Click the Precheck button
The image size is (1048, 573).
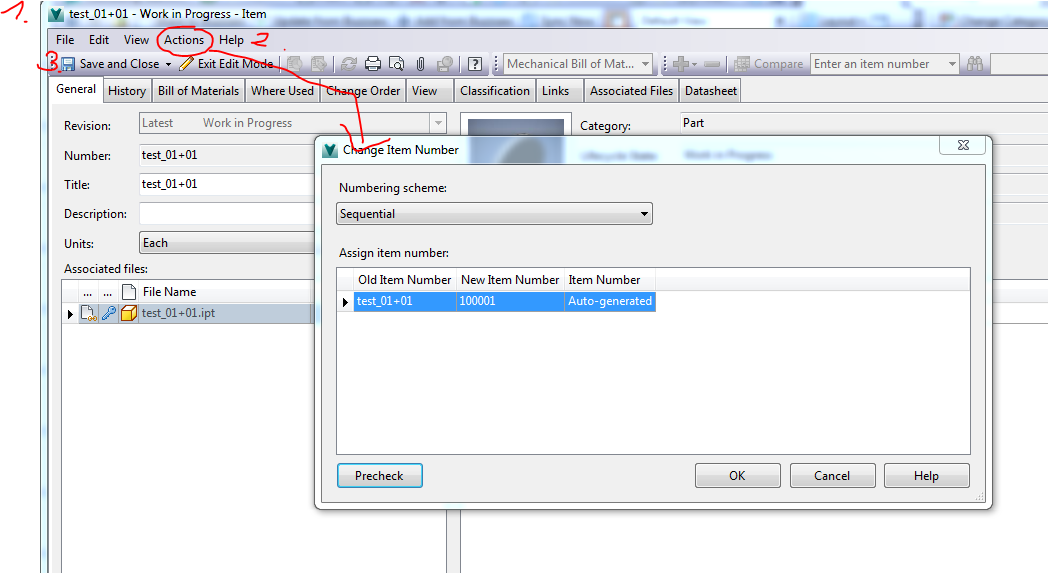(380, 475)
